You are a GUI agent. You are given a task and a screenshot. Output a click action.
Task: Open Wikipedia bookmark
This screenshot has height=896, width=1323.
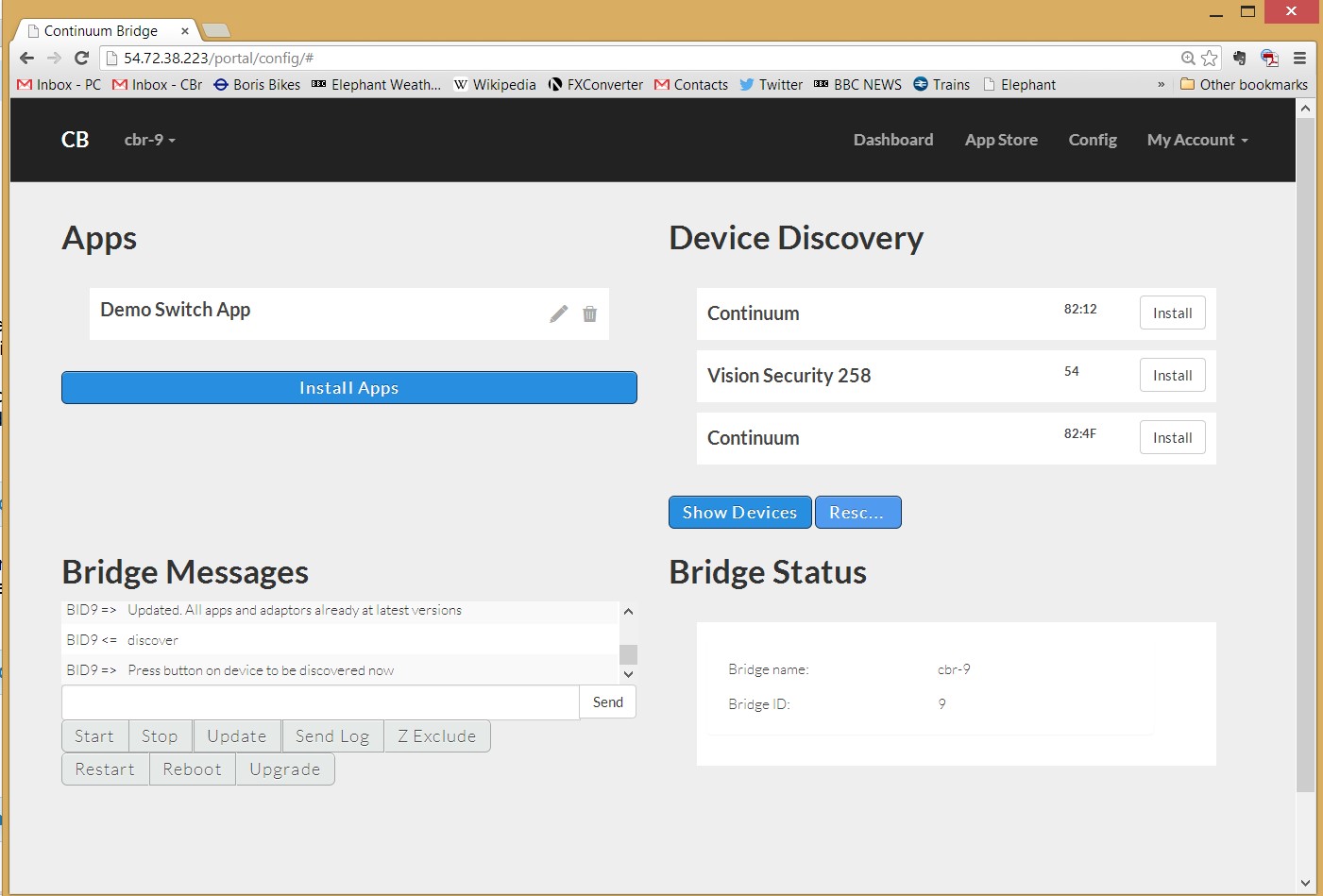pyautogui.click(x=495, y=84)
